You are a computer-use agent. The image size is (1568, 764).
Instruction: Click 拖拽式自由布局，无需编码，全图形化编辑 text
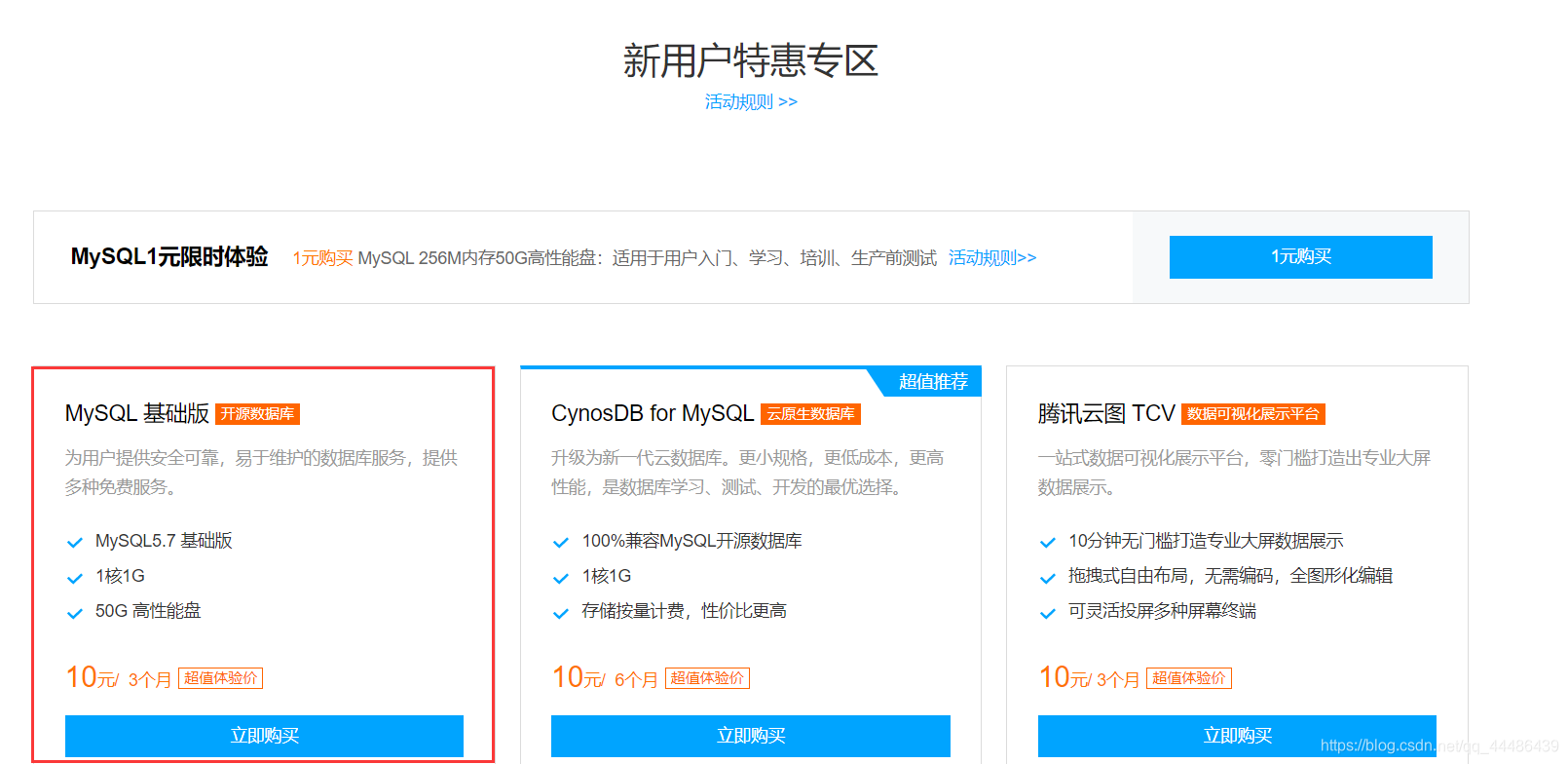[1230, 576]
